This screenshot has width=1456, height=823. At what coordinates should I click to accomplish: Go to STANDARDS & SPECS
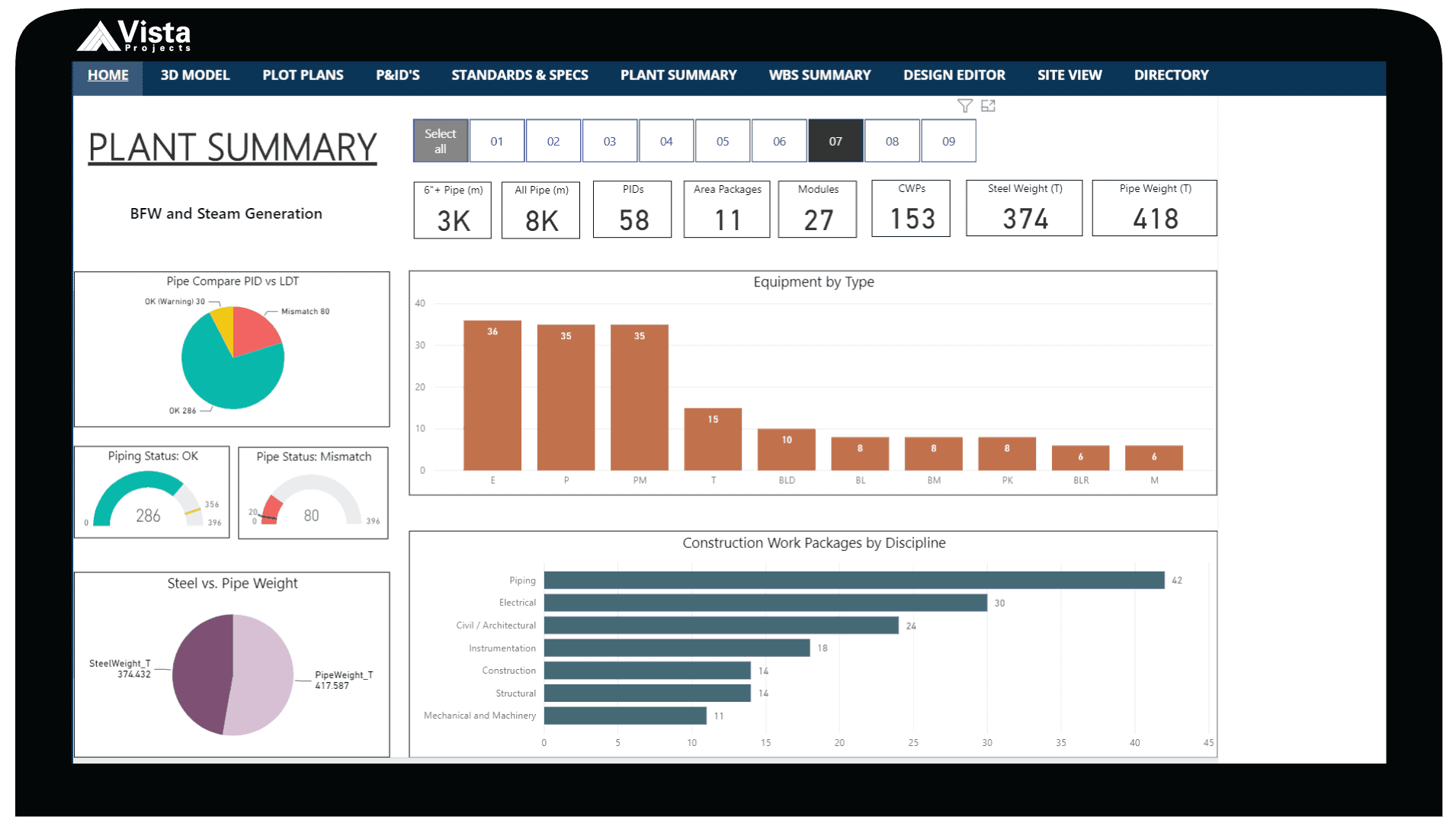(x=519, y=75)
